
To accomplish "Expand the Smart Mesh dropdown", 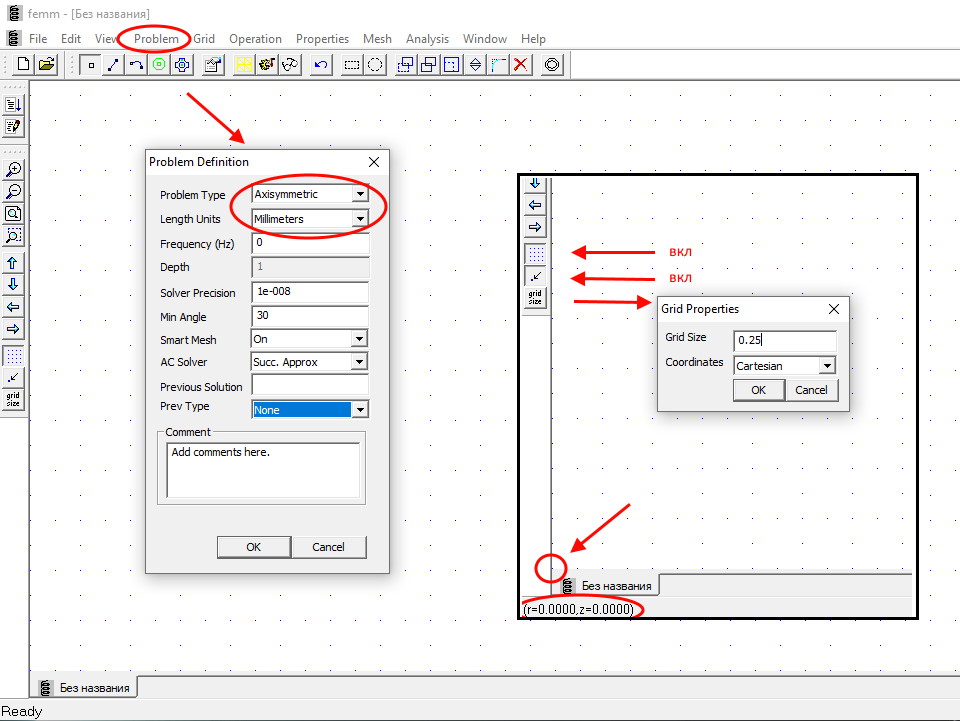I will click(x=359, y=338).
